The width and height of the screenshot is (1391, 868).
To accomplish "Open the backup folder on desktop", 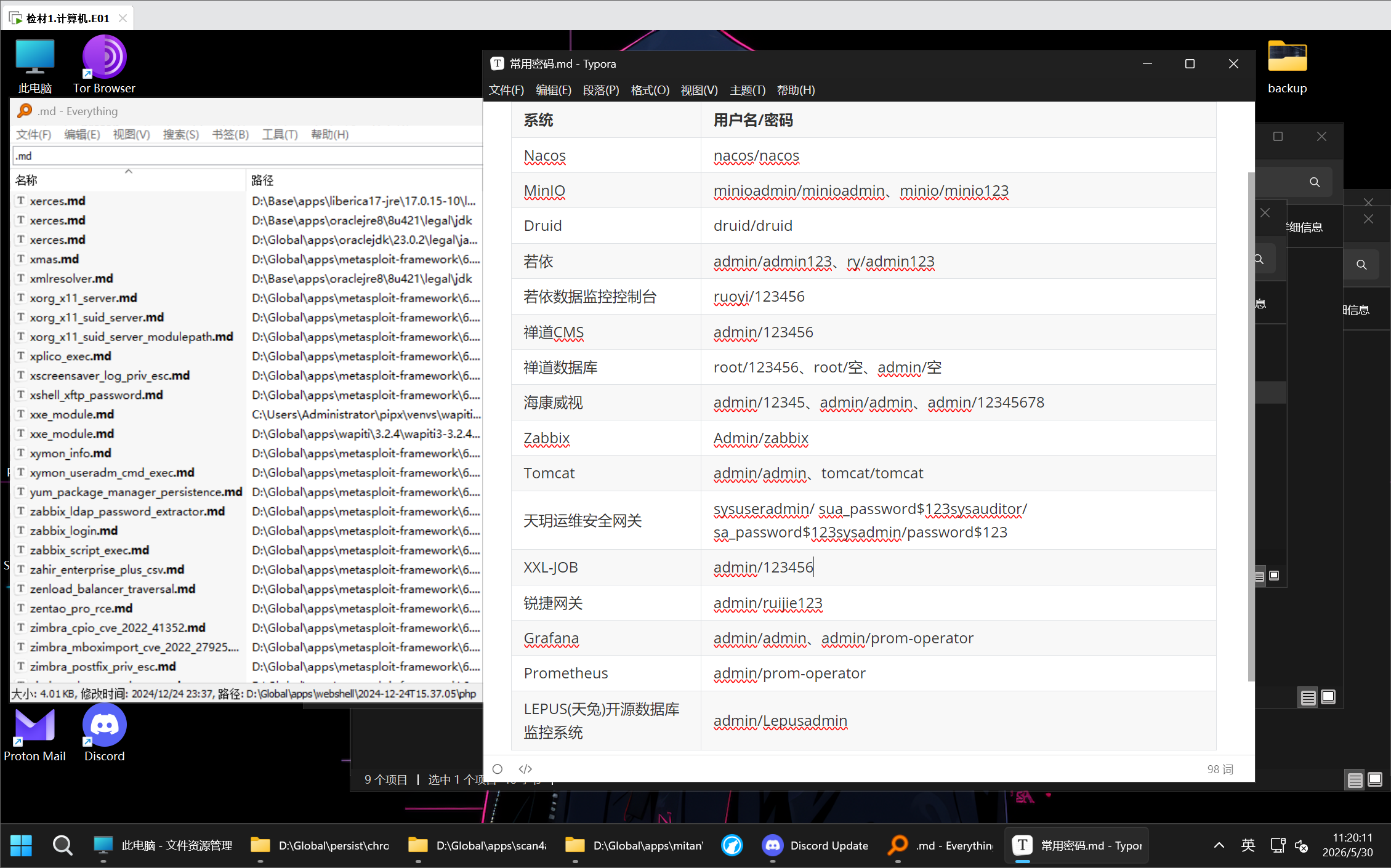I will pyautogui.click(x=1287, y=66).
